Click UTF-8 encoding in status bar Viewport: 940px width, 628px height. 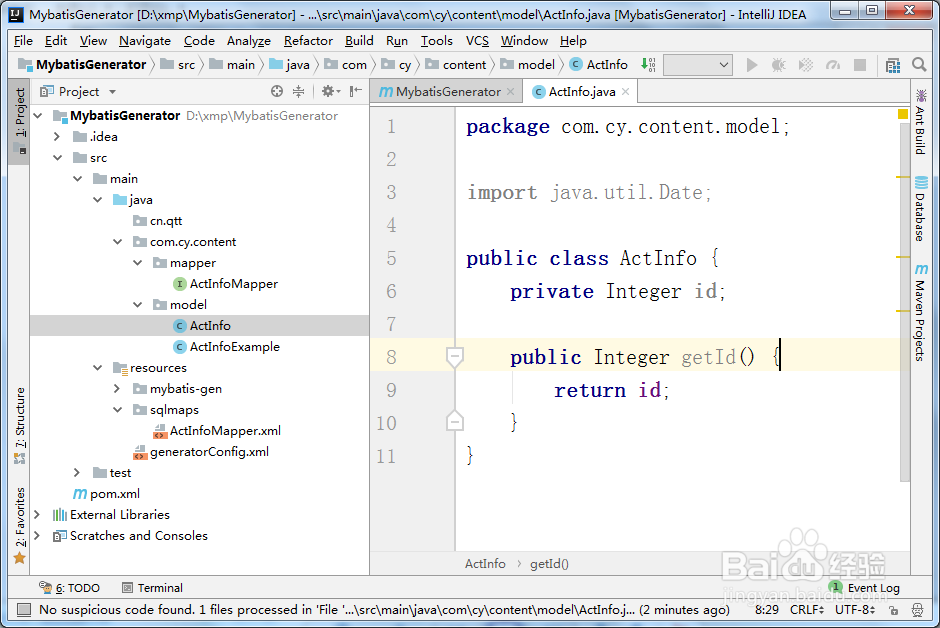(855, 610)
